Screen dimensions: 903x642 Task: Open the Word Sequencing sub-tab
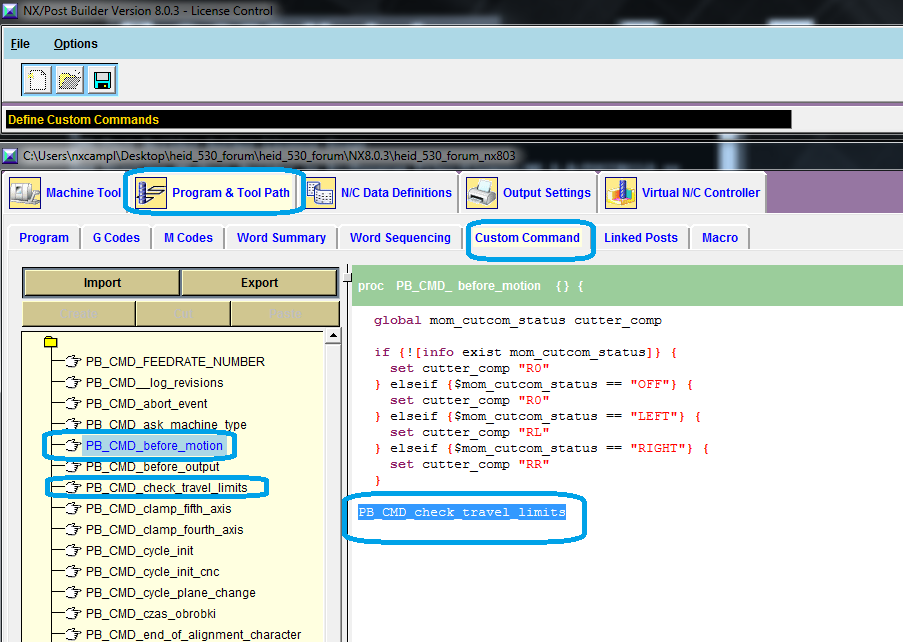click(400, 238)
